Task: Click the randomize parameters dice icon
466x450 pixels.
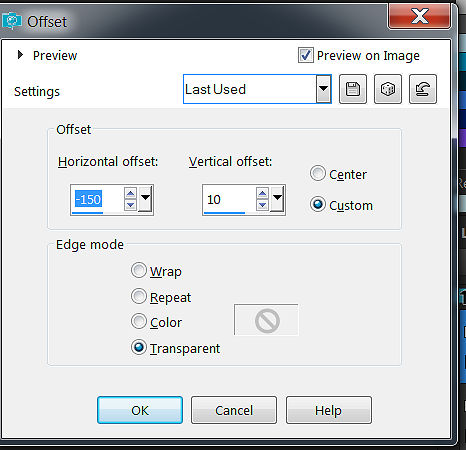Action: click(x=388, y=89)
